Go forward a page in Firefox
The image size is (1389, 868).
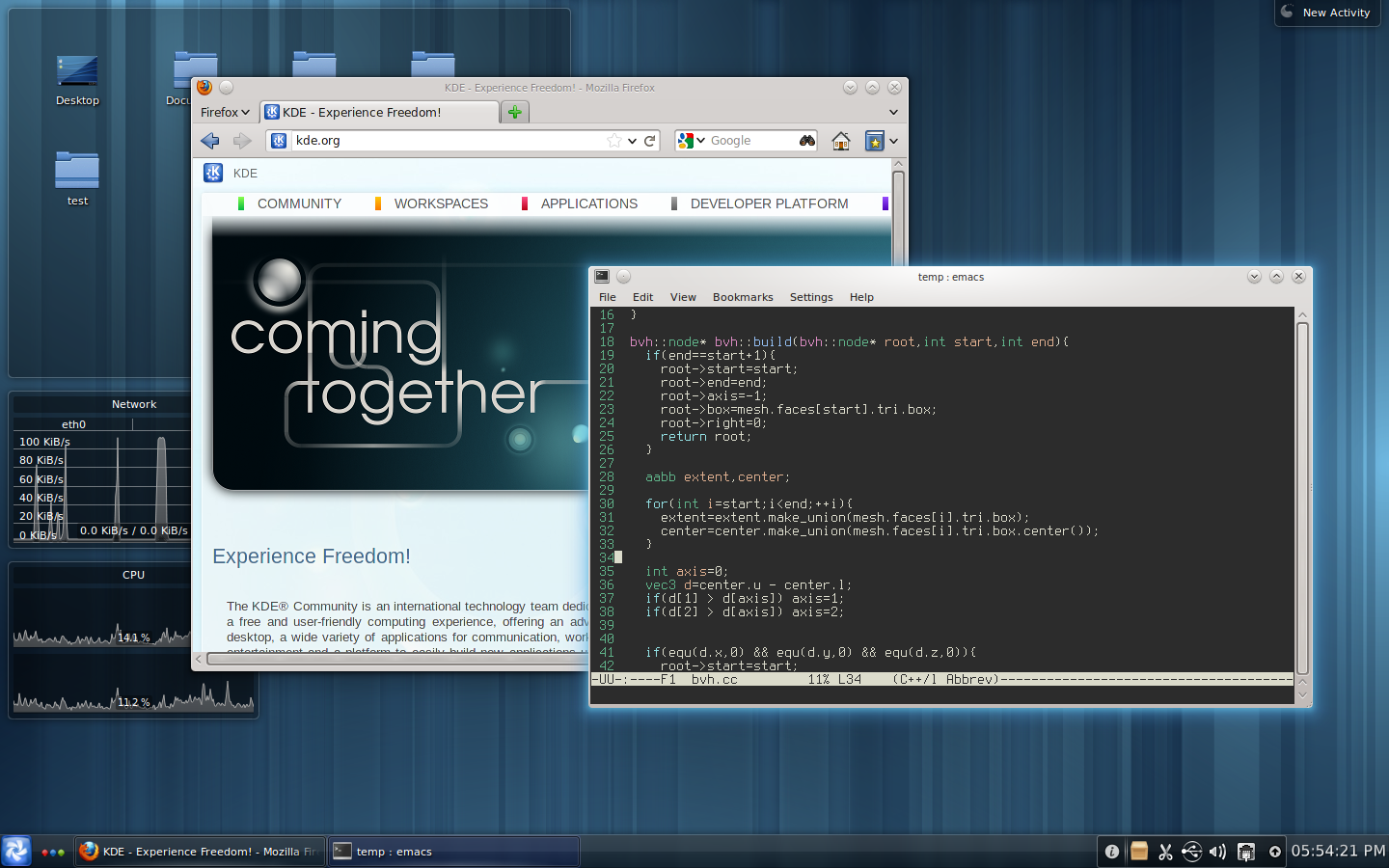[x=242, y=141]
